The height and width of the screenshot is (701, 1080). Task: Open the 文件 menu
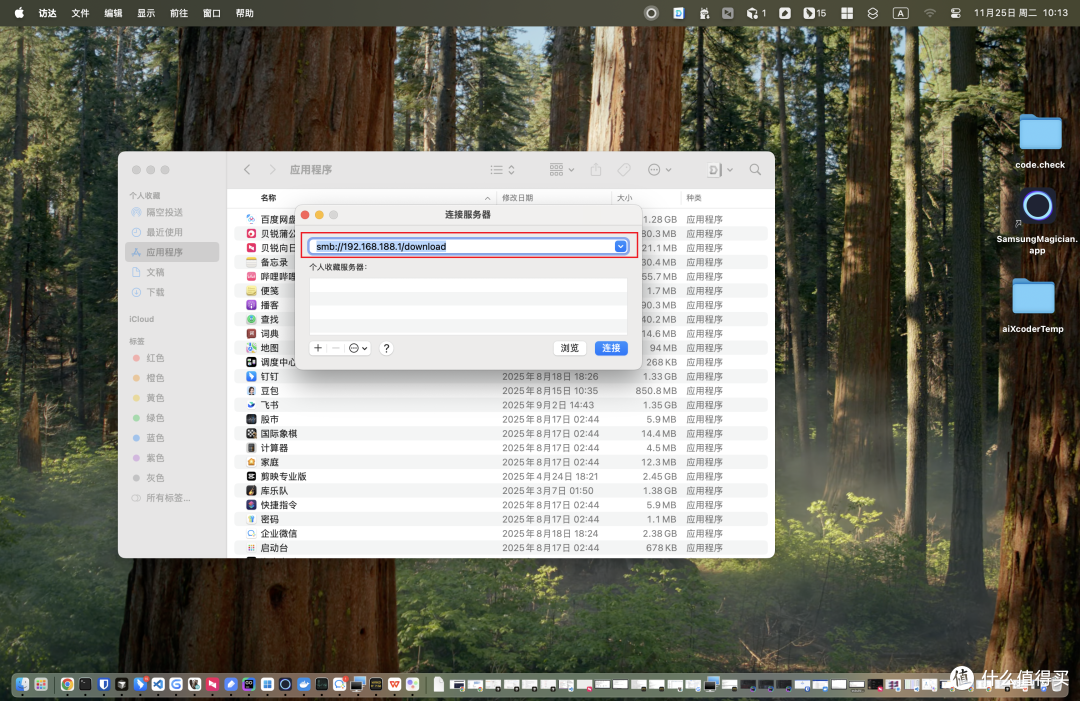pos(81,13)
